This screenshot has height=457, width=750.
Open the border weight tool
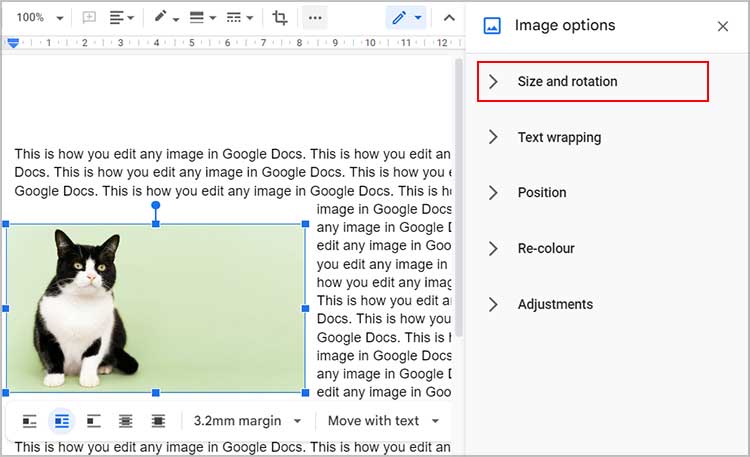[201, 18]
